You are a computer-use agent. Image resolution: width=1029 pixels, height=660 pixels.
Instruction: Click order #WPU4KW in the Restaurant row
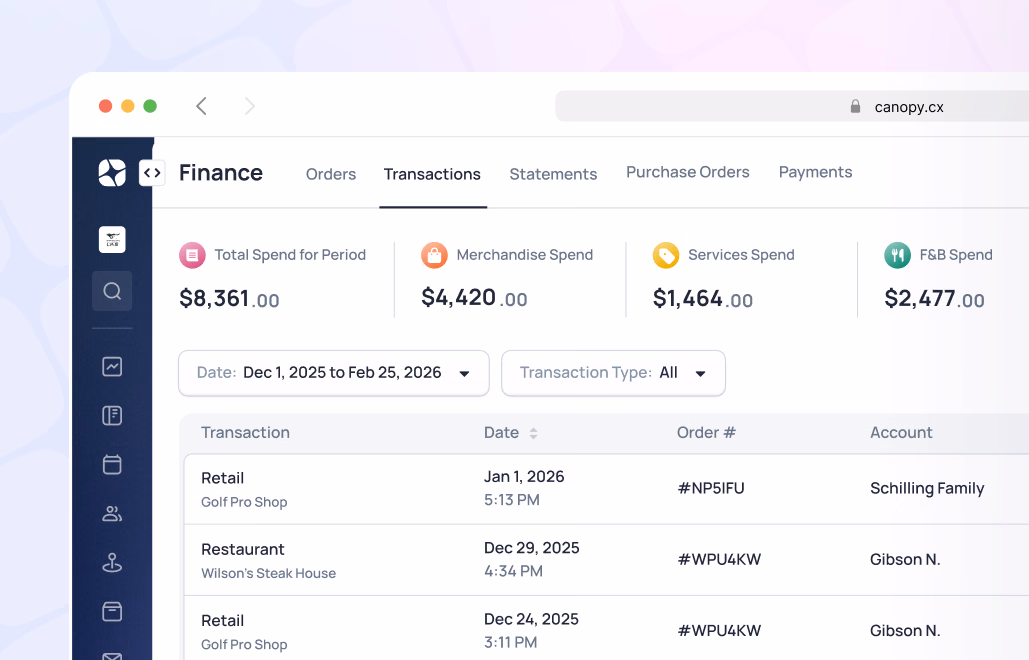719,560
